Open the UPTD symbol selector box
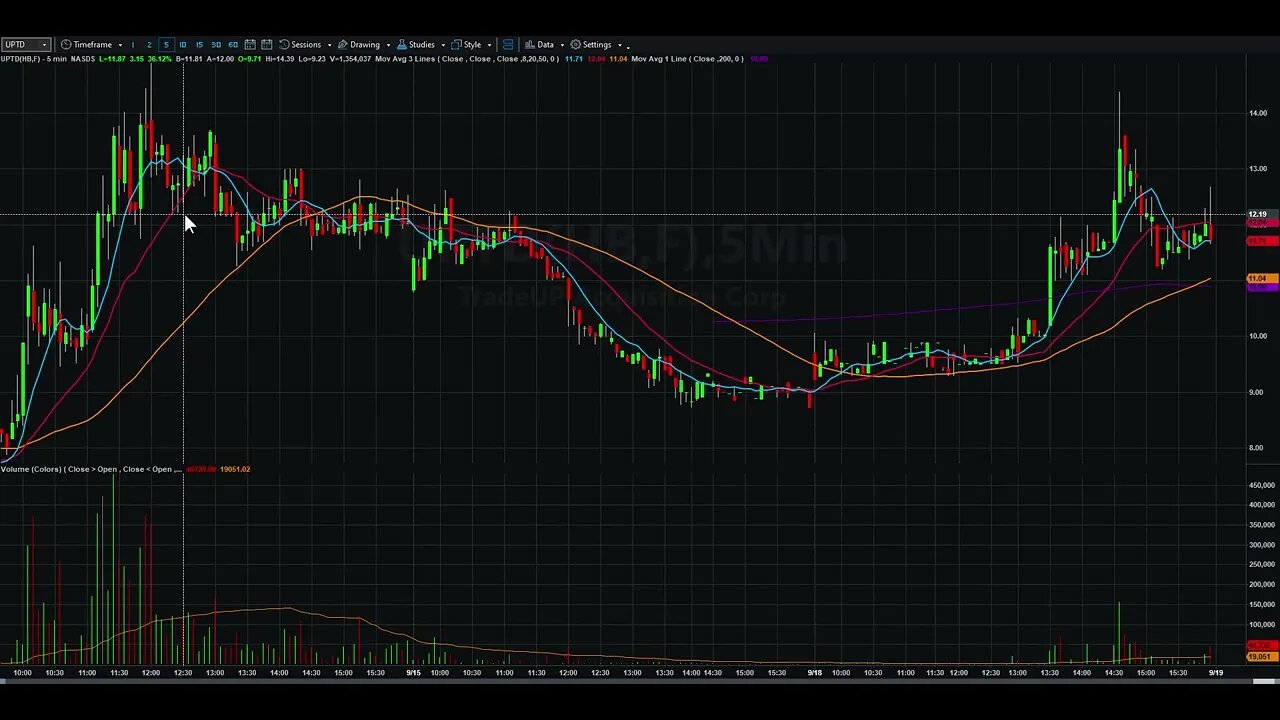Screen dimensions: 1280x720 [x=25, y=44]
